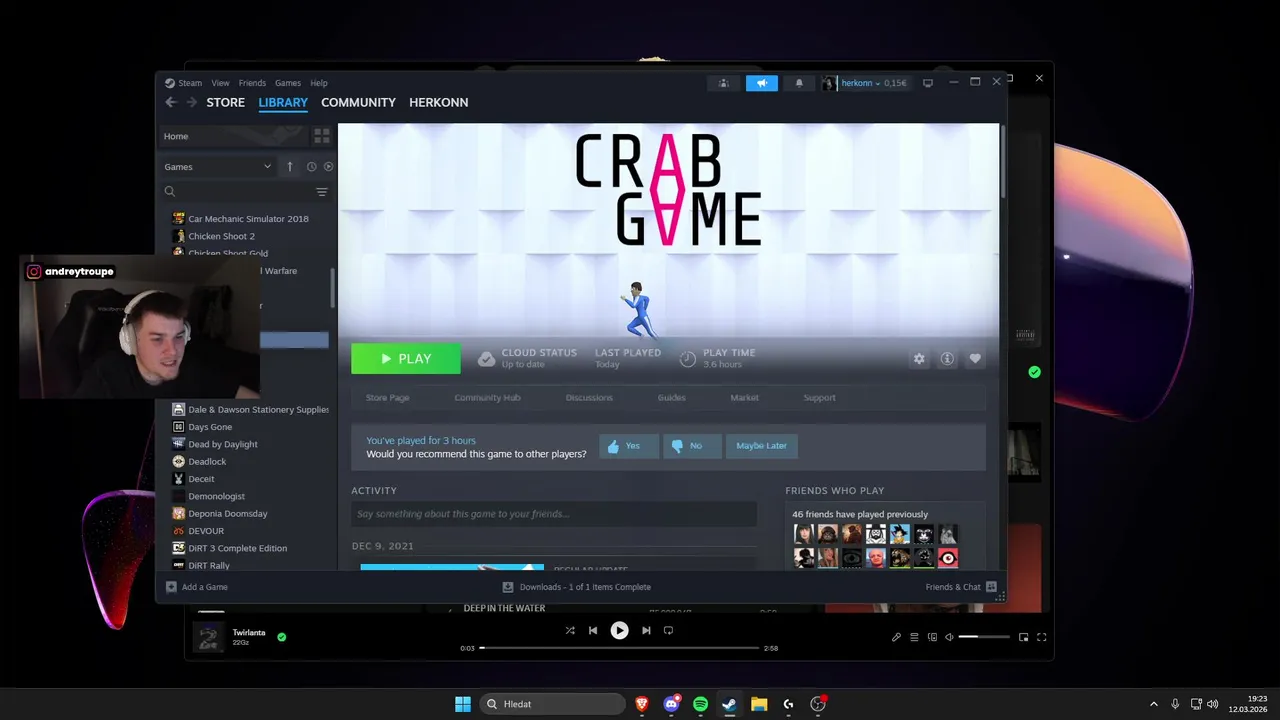Viewport: 1280px width, 720px height.
Task: Toggle saved checkmark next to Twirlanta track
Action: pyautogui.click(x=282, y=636)
